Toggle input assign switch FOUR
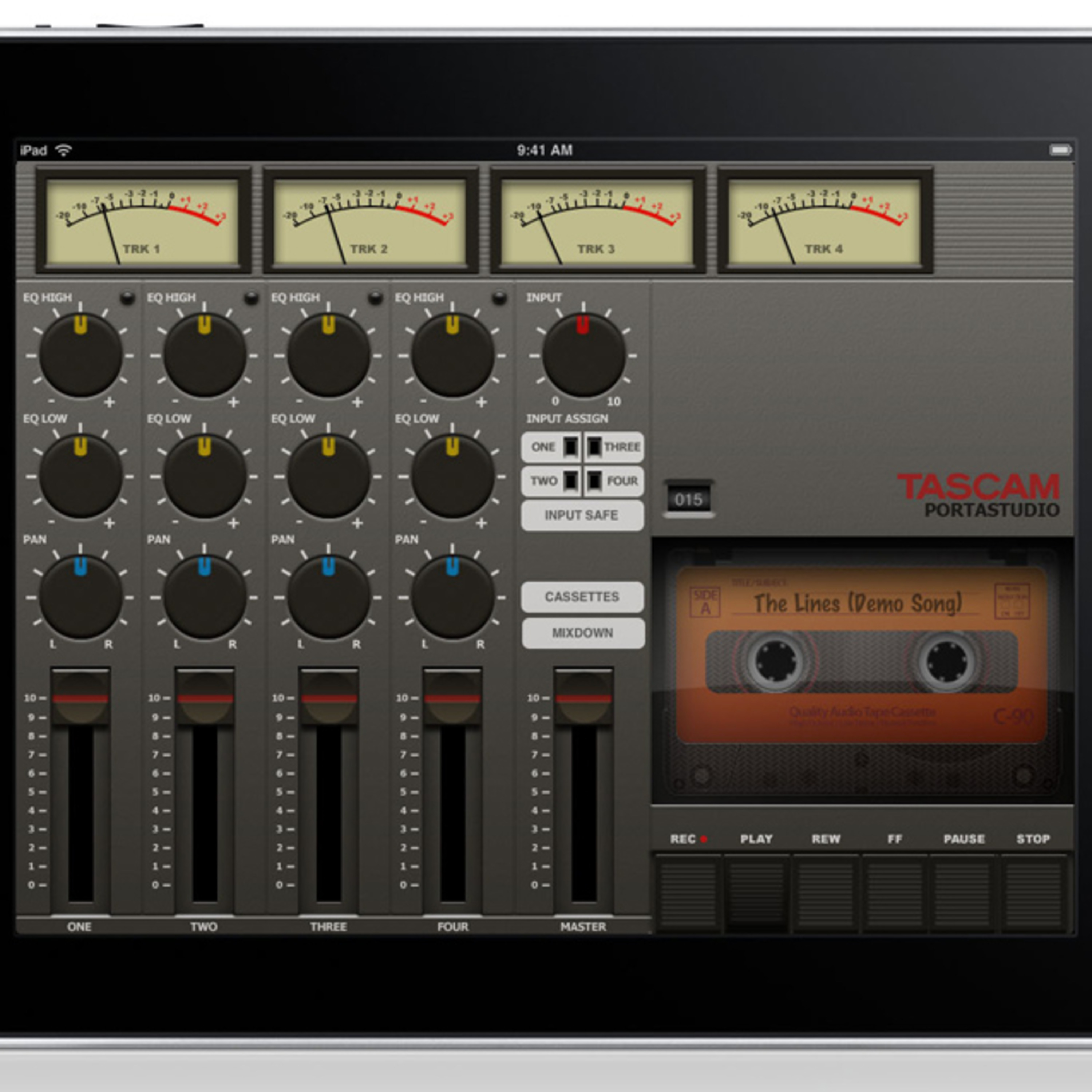 [614, 481]
